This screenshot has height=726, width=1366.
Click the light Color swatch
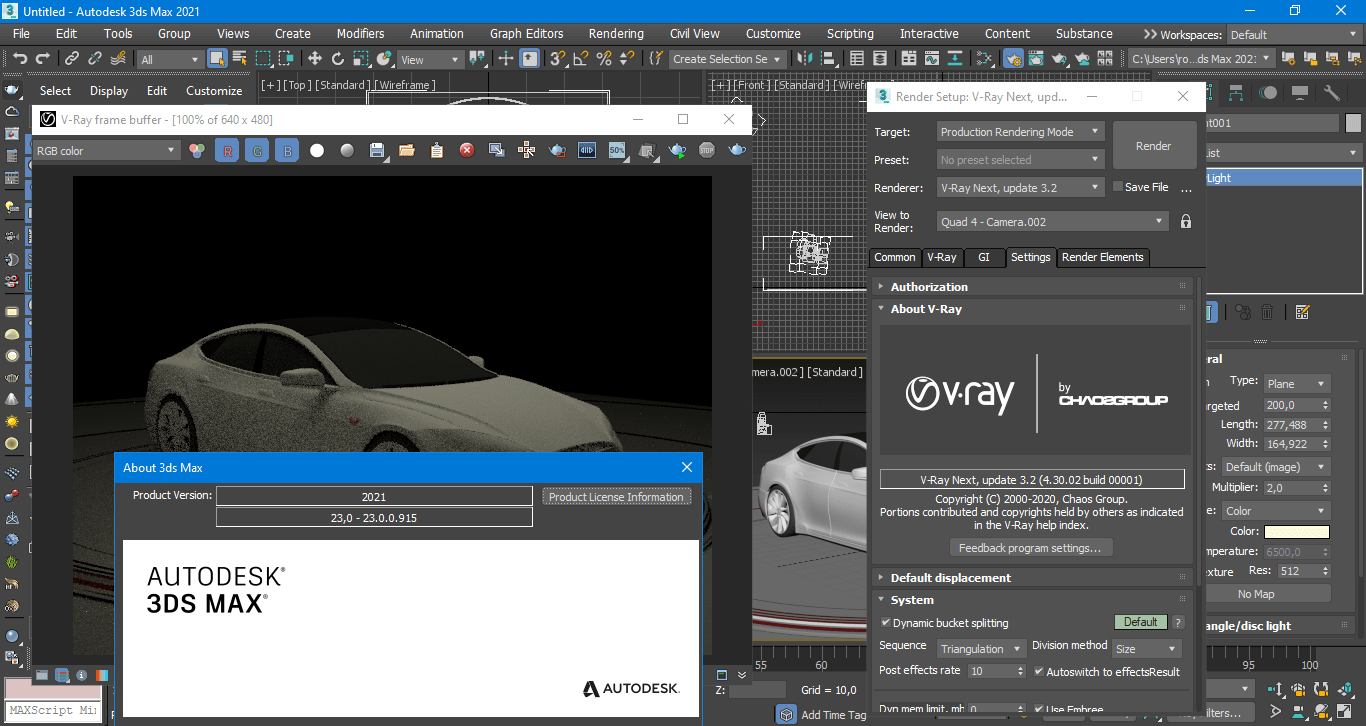pos(1296,532)
